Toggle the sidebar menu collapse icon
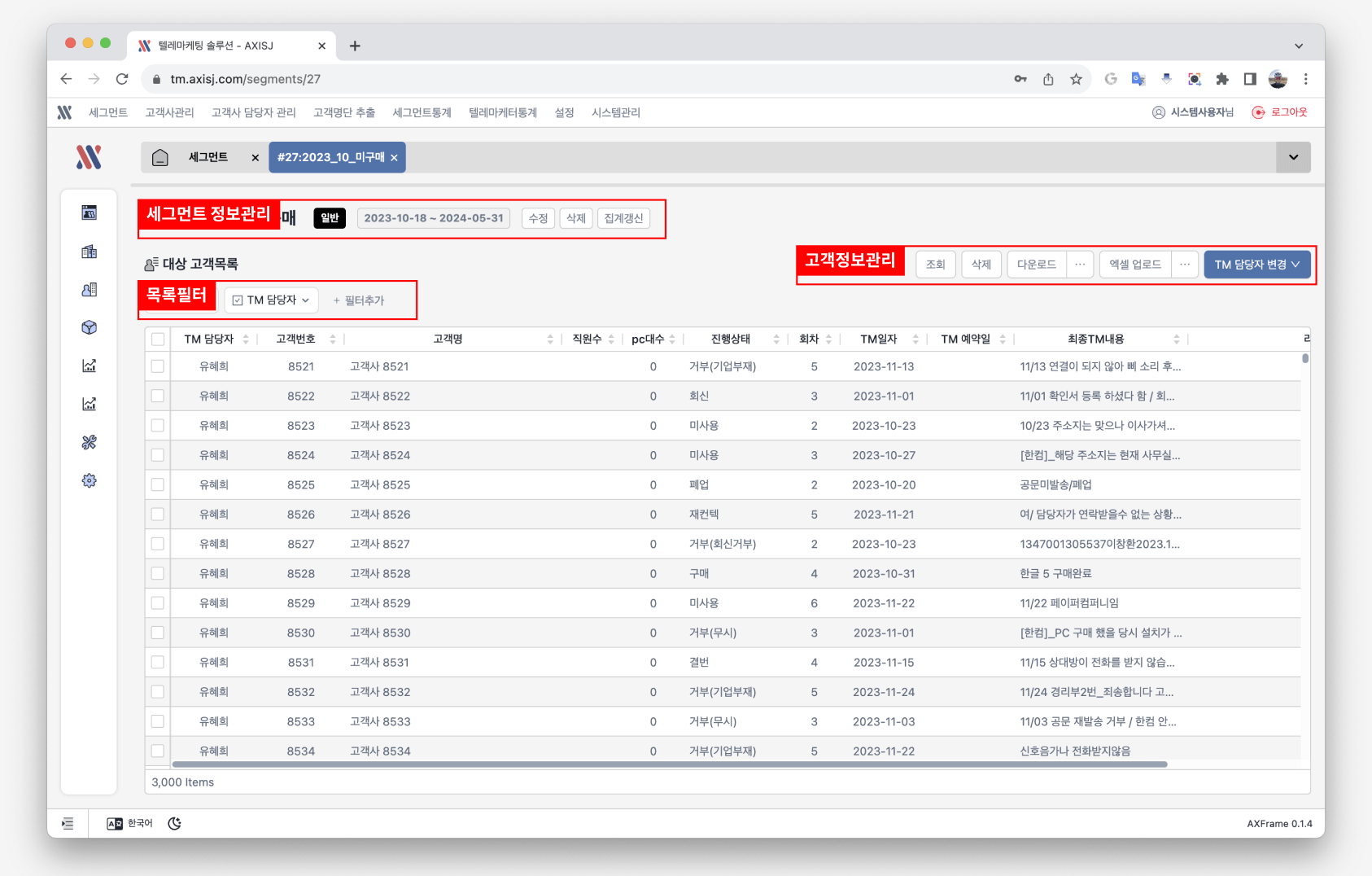This screenshot has width=1372, height=876. coord(68,823)
